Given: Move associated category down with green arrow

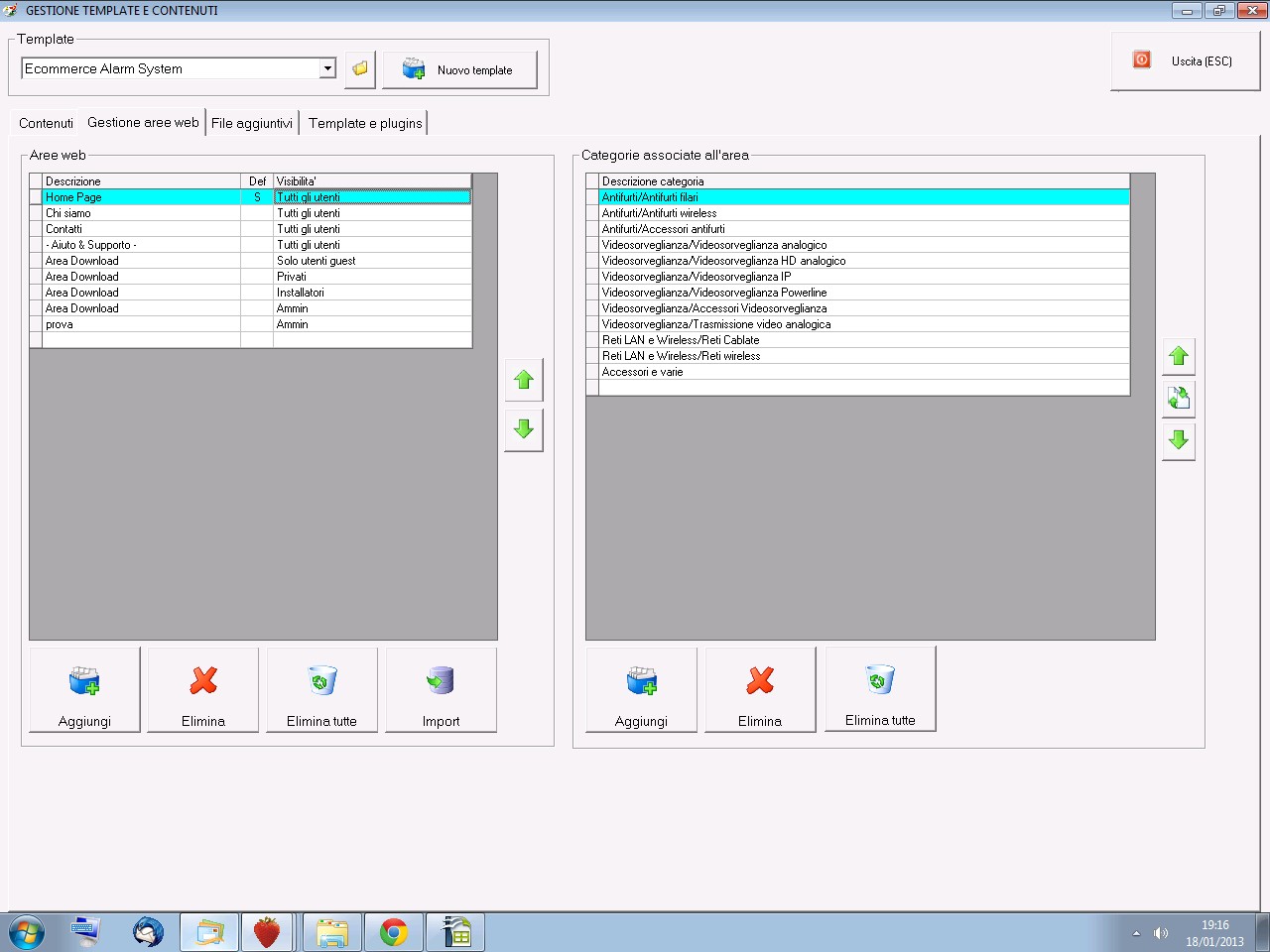Looking at the screenshot, I should coord(1179,441).
